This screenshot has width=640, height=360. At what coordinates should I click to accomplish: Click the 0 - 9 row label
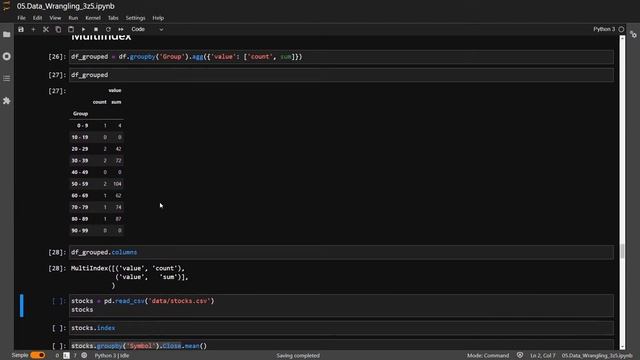point(82,126)
